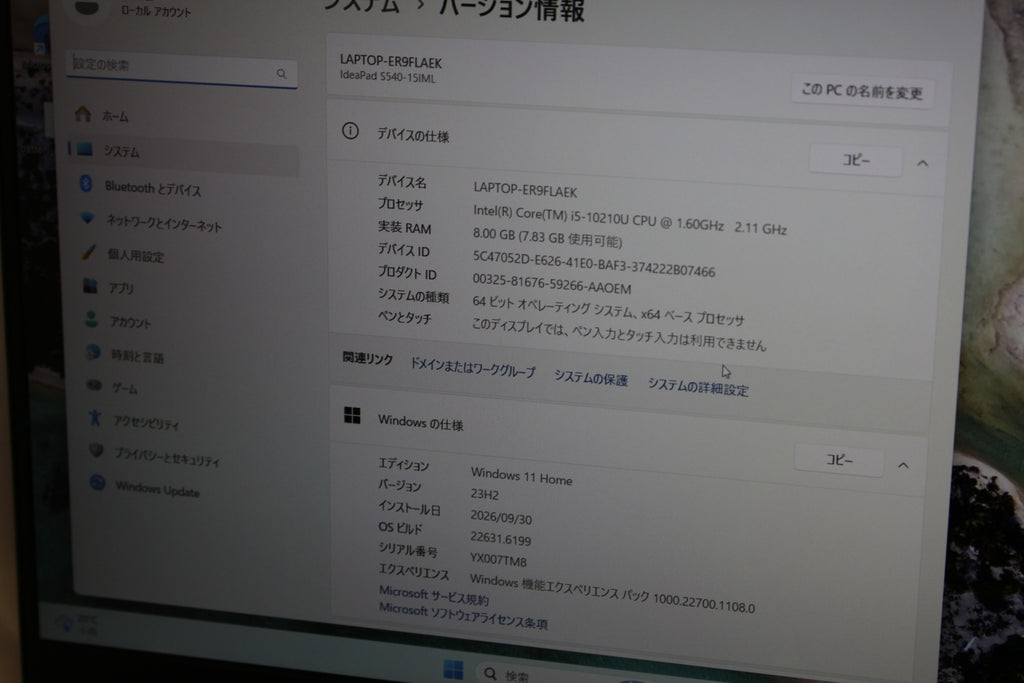Open 個人用設定 in sidebar
Screen dimensions: 1024x683
tap(136, 256)
